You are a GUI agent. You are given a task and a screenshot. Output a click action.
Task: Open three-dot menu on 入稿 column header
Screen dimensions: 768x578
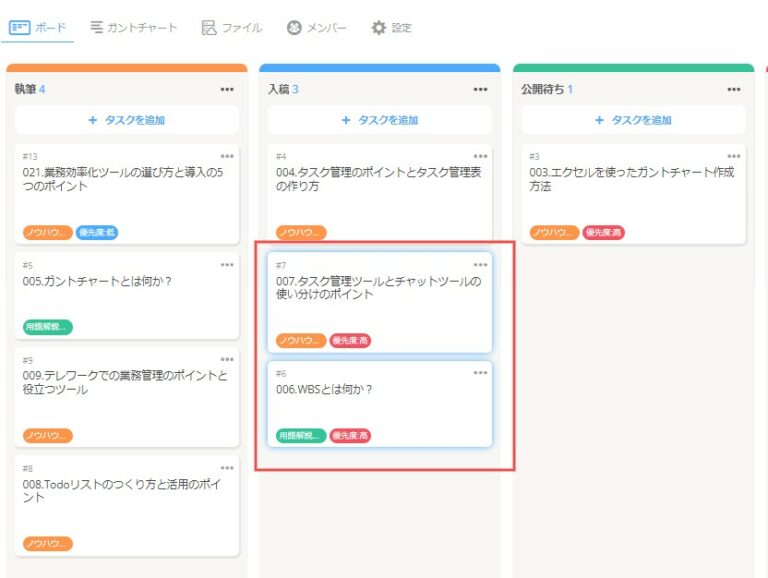pos(481,89)
